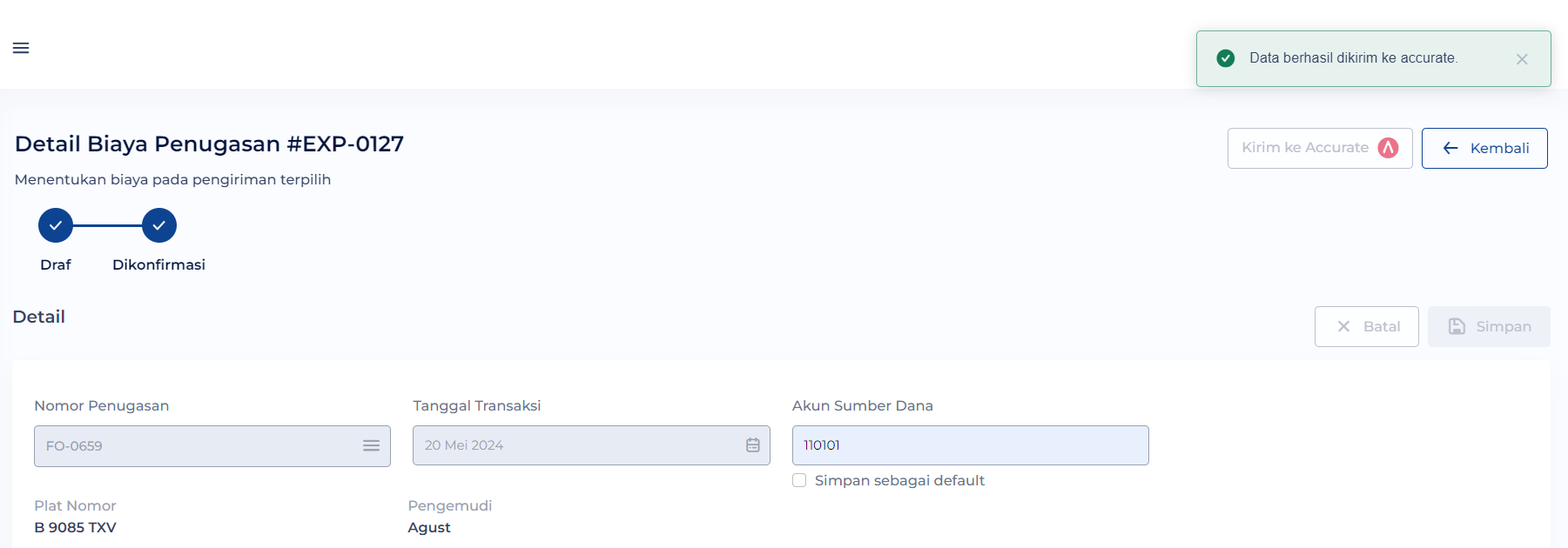Select the Dikonfirmasi step circle
This screenshot has height=548, width=1568.
pos(159,225)
